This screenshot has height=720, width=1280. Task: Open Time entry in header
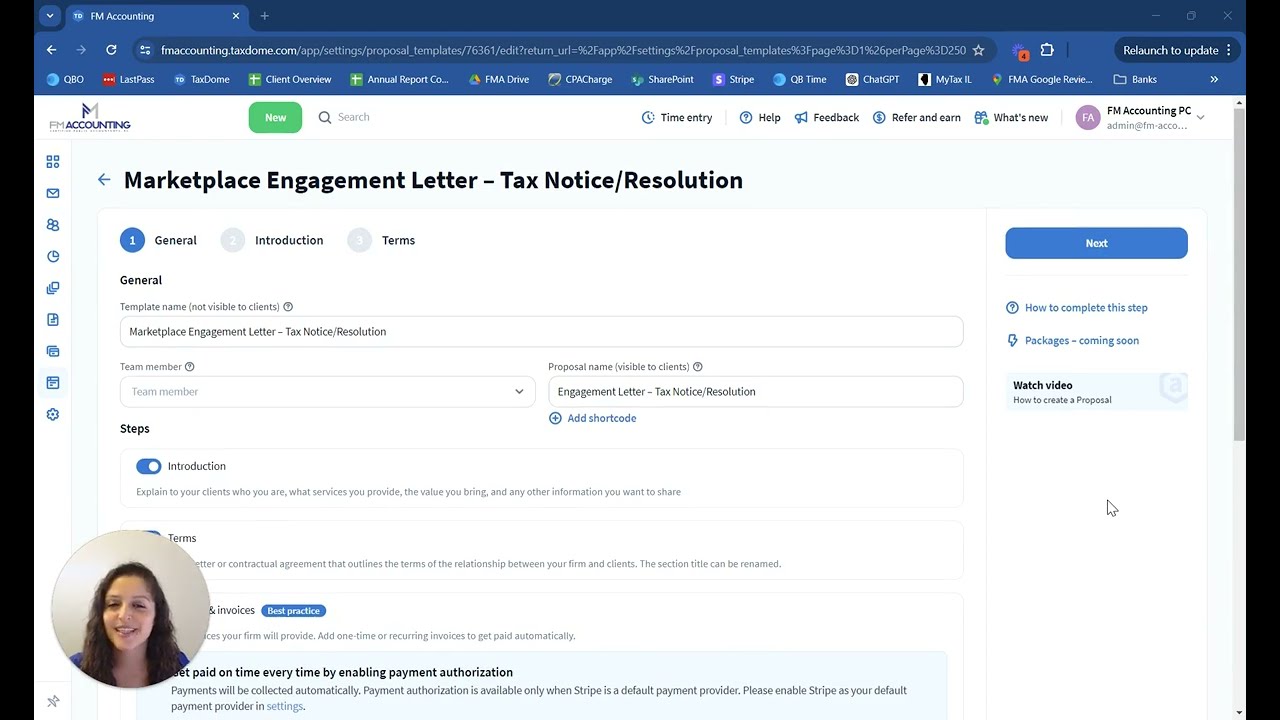[x=677, y=118]
